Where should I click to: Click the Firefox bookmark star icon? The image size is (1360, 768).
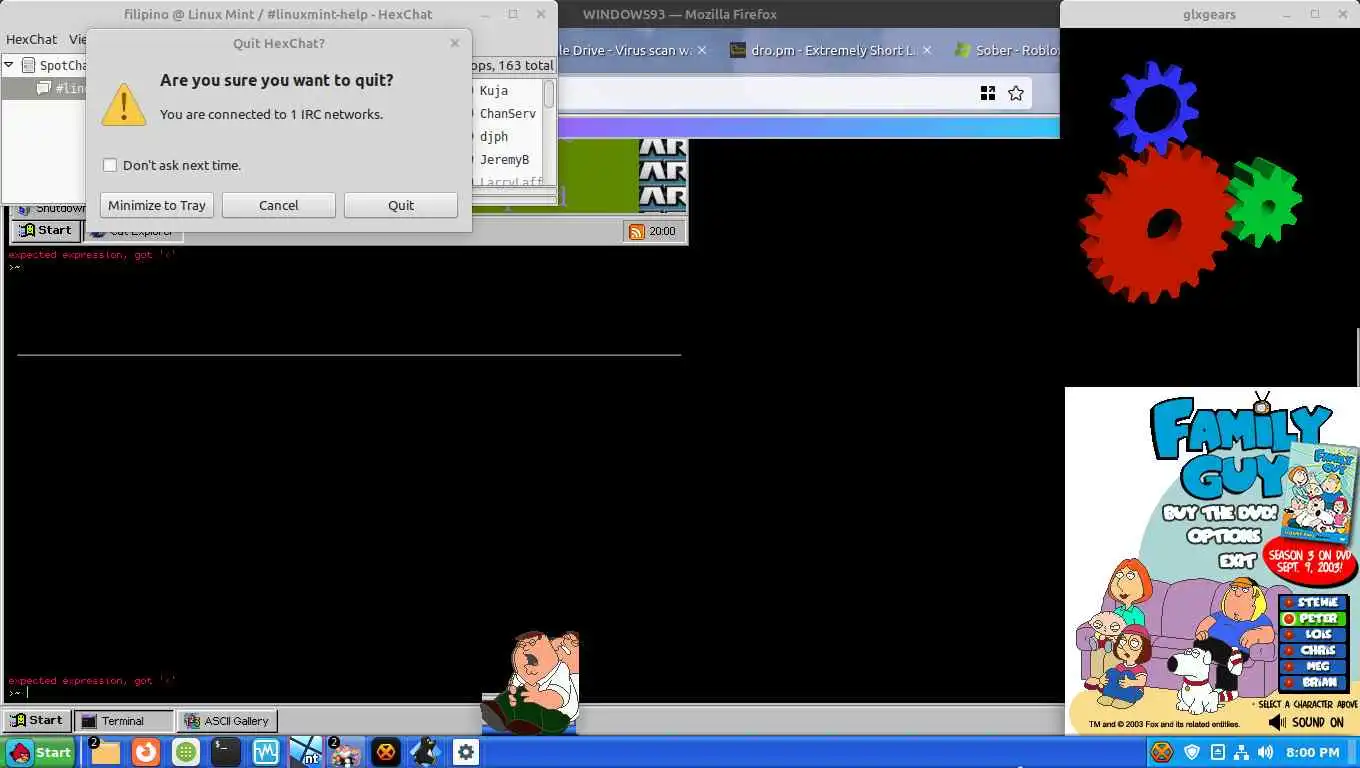pos(1016,93)
